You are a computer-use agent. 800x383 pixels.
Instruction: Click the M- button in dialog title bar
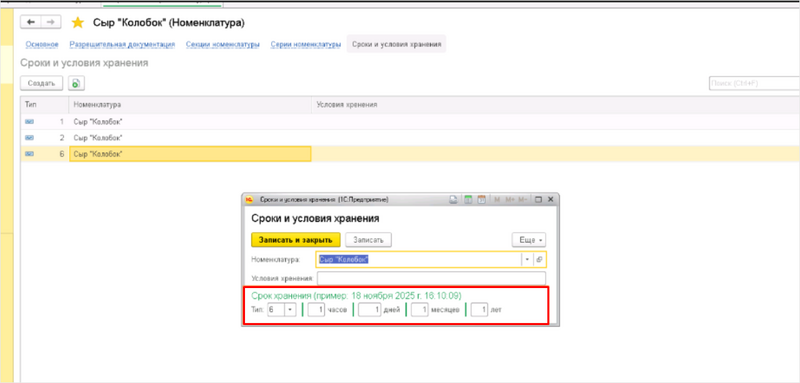522,200
